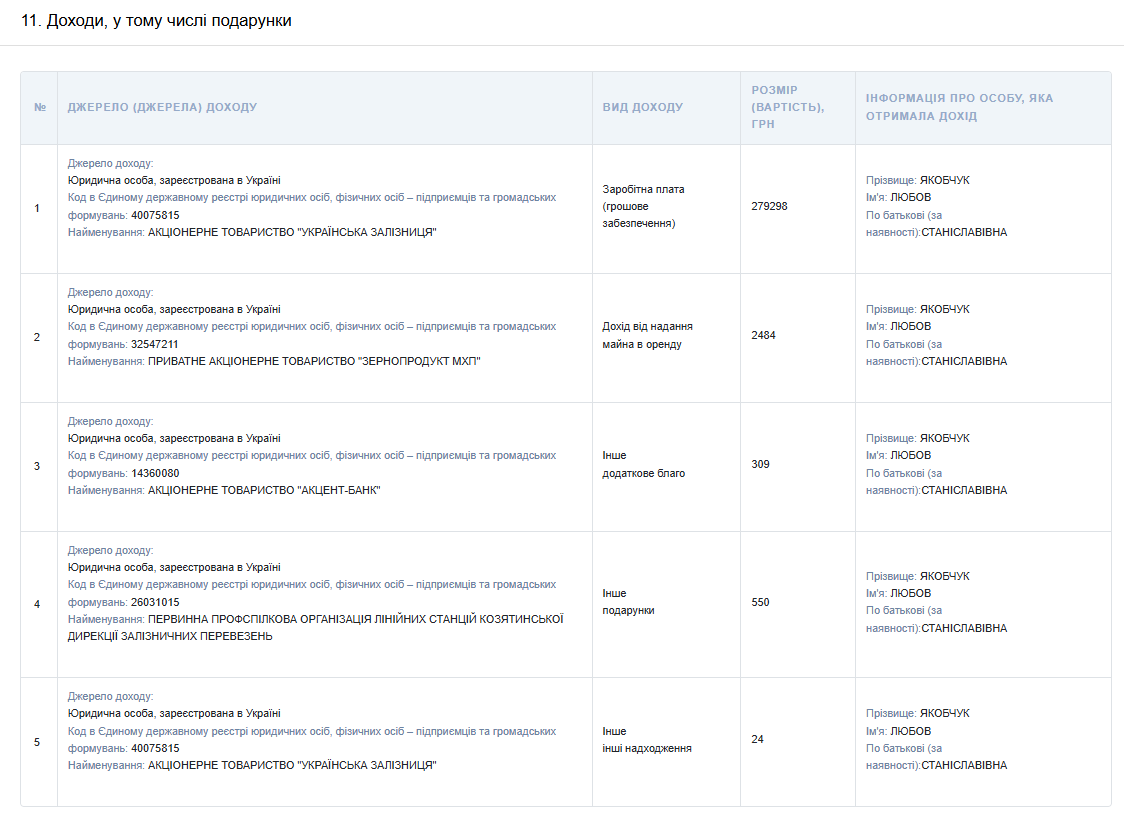This screenshot has width=1124, height=818.
Task: Click patronymic 'СТАНІСЛАВІВНА' in row 5
Action: 964,766
